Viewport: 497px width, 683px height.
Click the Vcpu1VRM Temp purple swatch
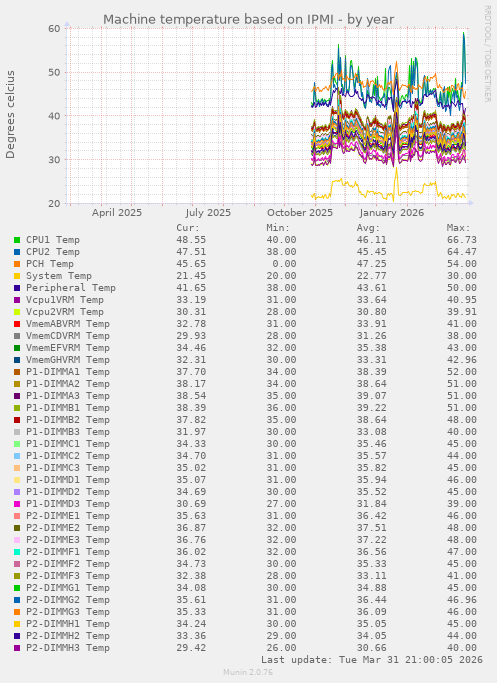(x=17, y=300)
